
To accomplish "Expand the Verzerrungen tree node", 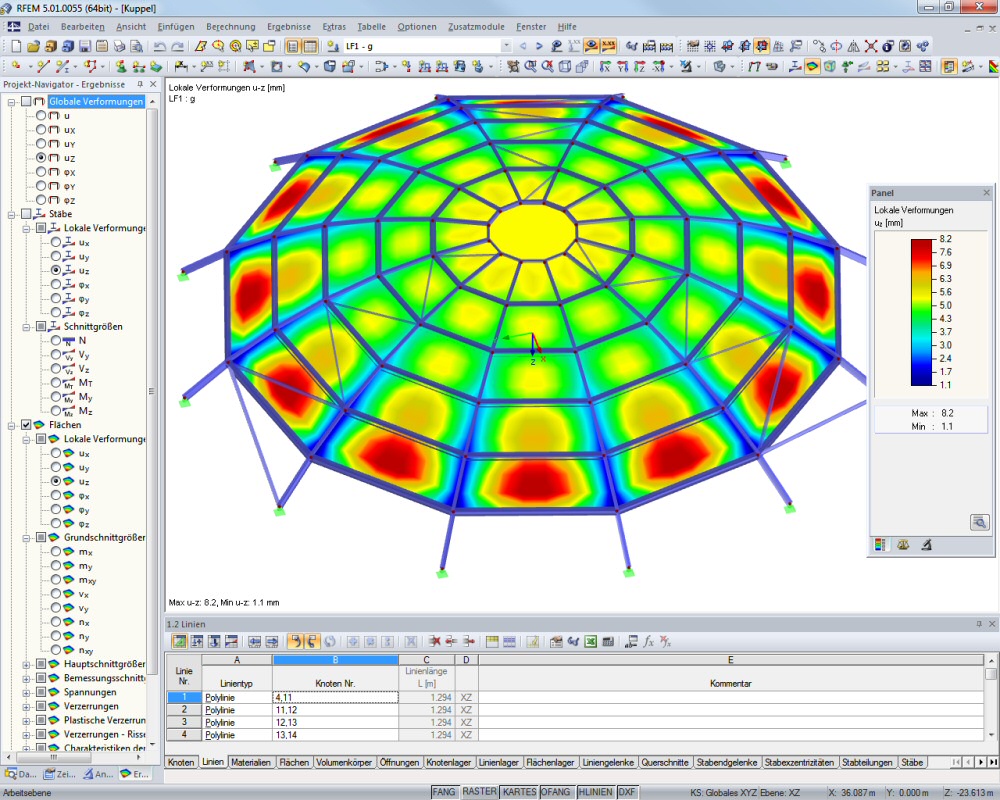I will 26,707.
